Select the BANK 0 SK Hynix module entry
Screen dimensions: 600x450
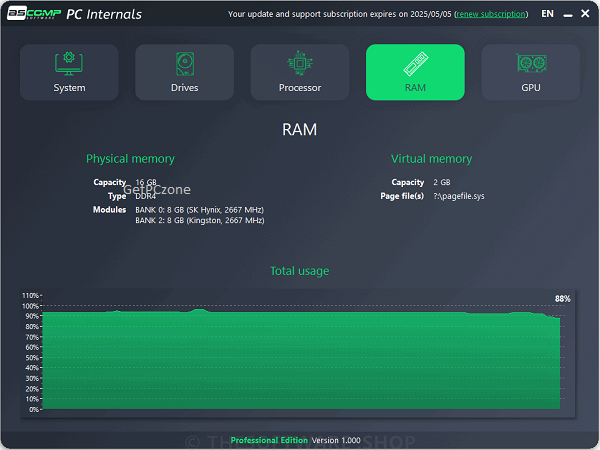point(200,210)
